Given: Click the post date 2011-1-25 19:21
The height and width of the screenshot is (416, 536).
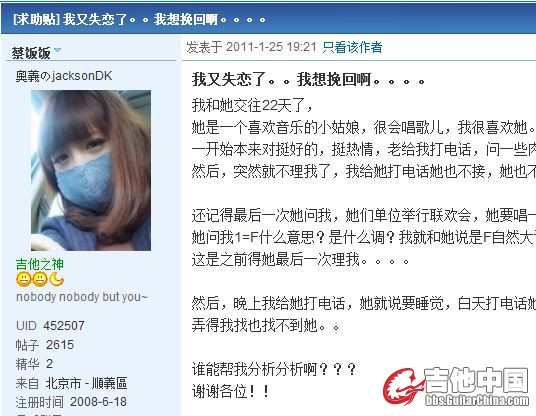Looking at the screenshot, I should pyautogui.click(x=271, y=47).
